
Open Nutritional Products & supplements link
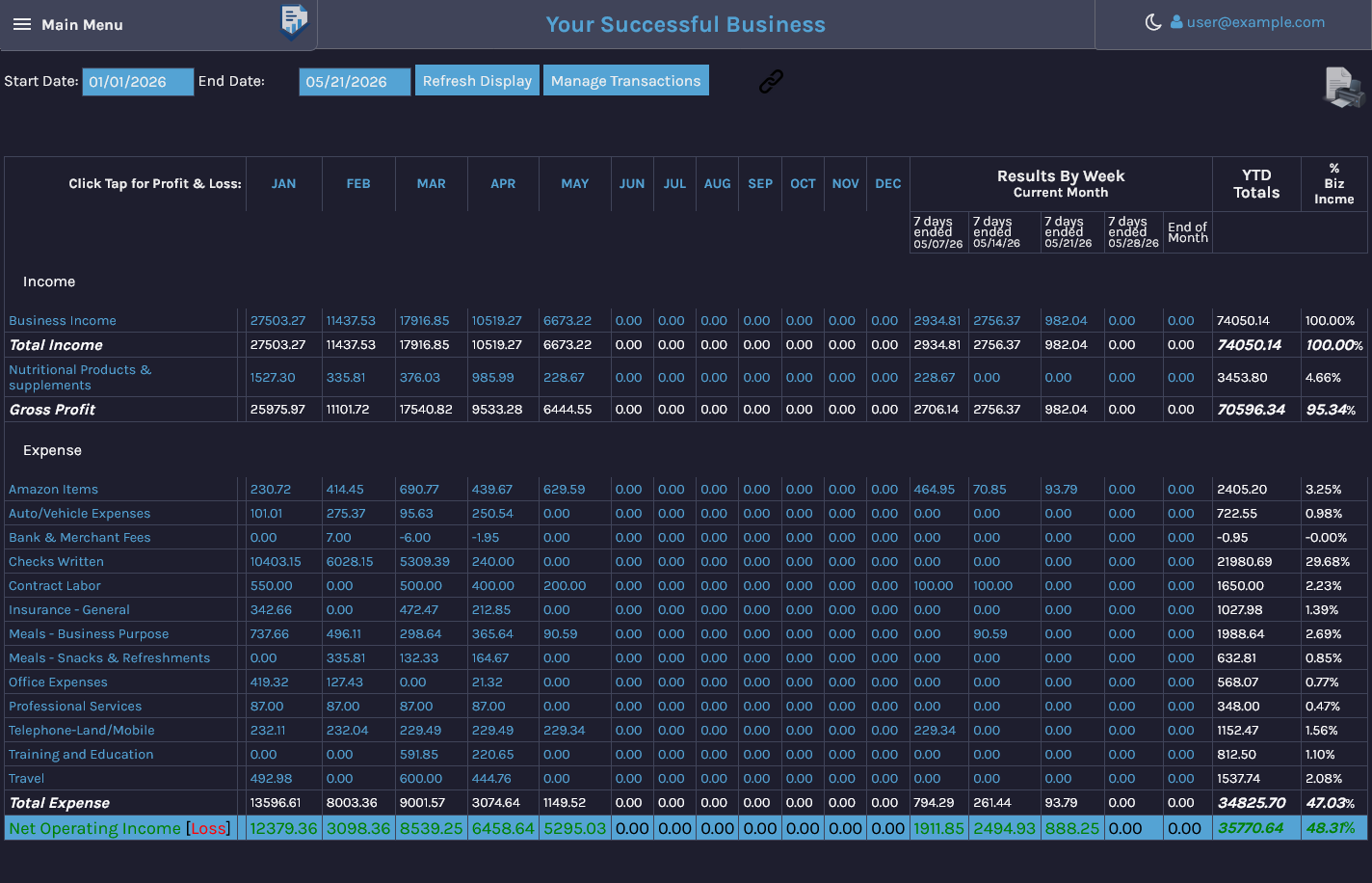point(80,378)
